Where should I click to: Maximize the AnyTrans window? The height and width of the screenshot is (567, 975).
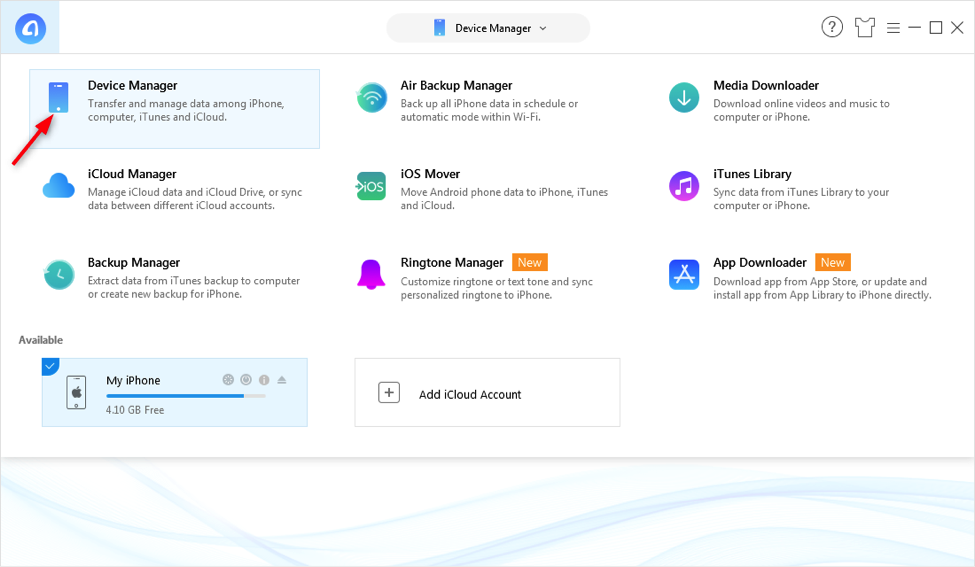(936, 28)
